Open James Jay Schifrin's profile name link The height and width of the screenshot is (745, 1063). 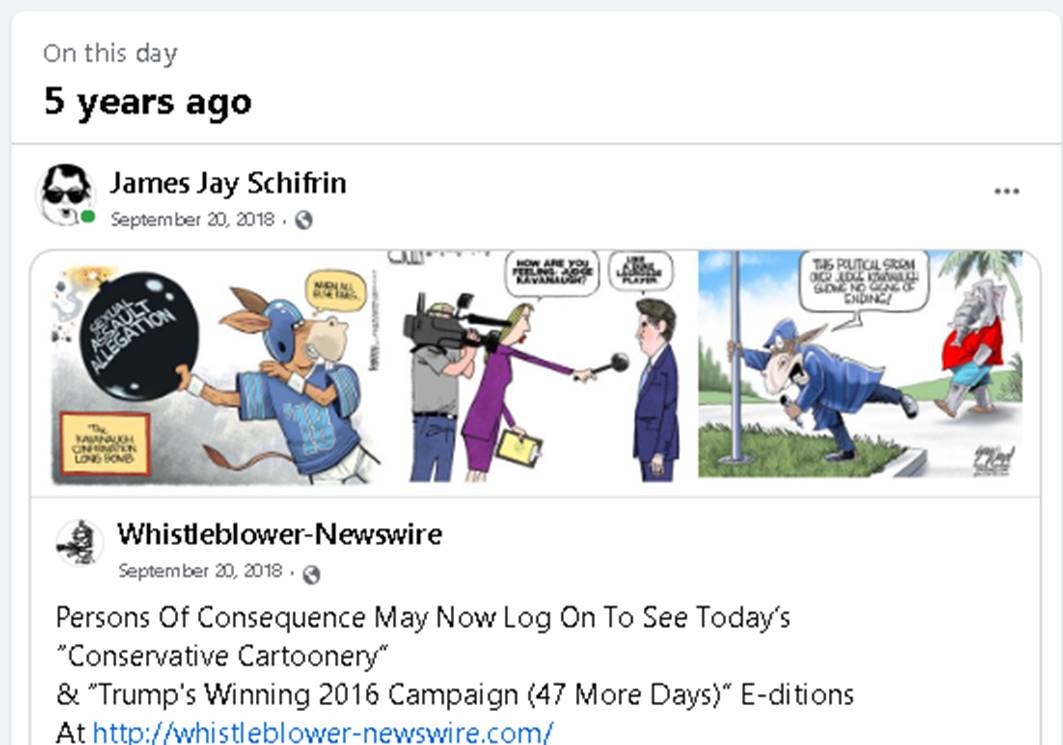click(228, 183)
